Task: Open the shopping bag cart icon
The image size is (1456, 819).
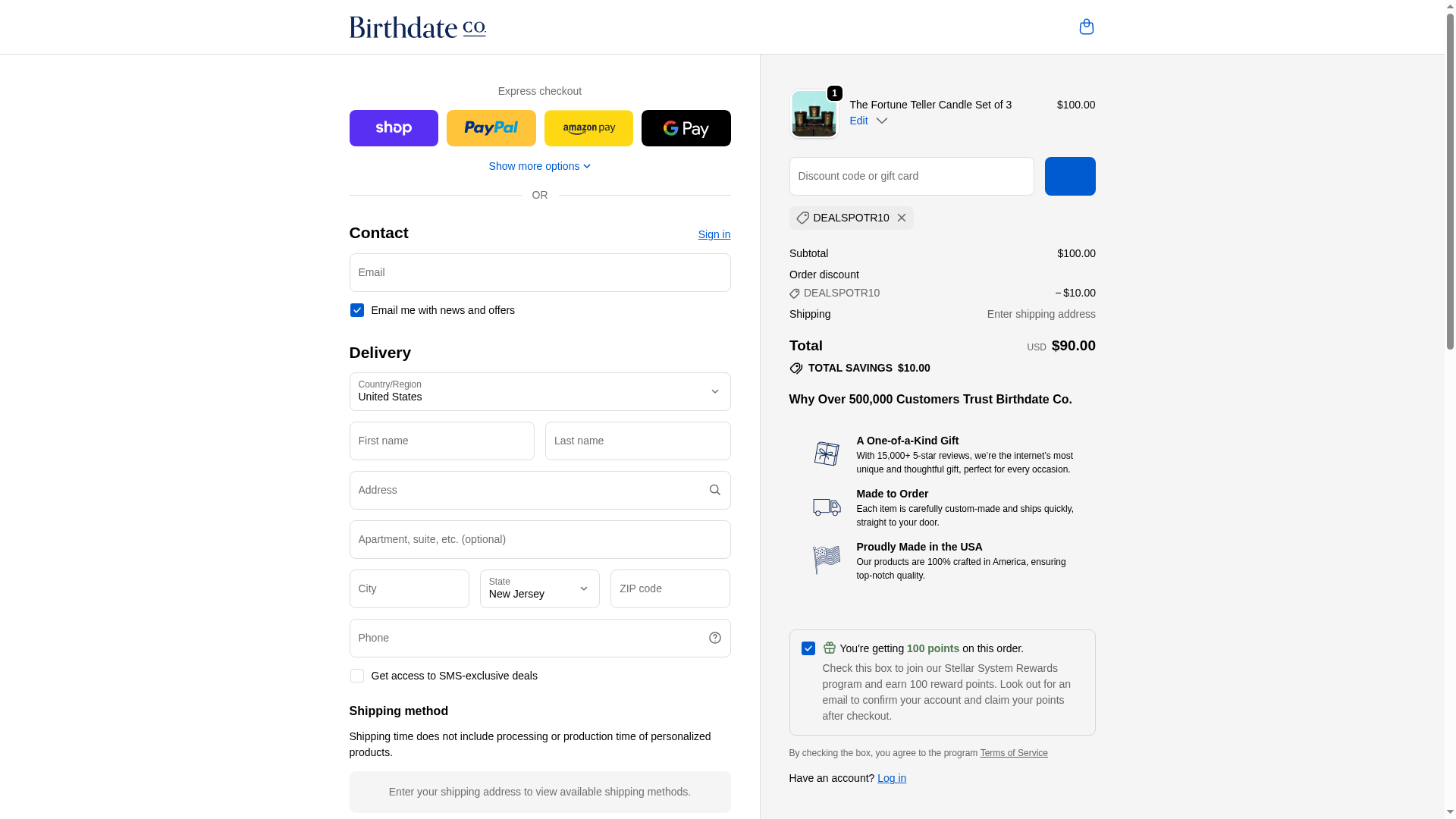Action: (1086, 27)
